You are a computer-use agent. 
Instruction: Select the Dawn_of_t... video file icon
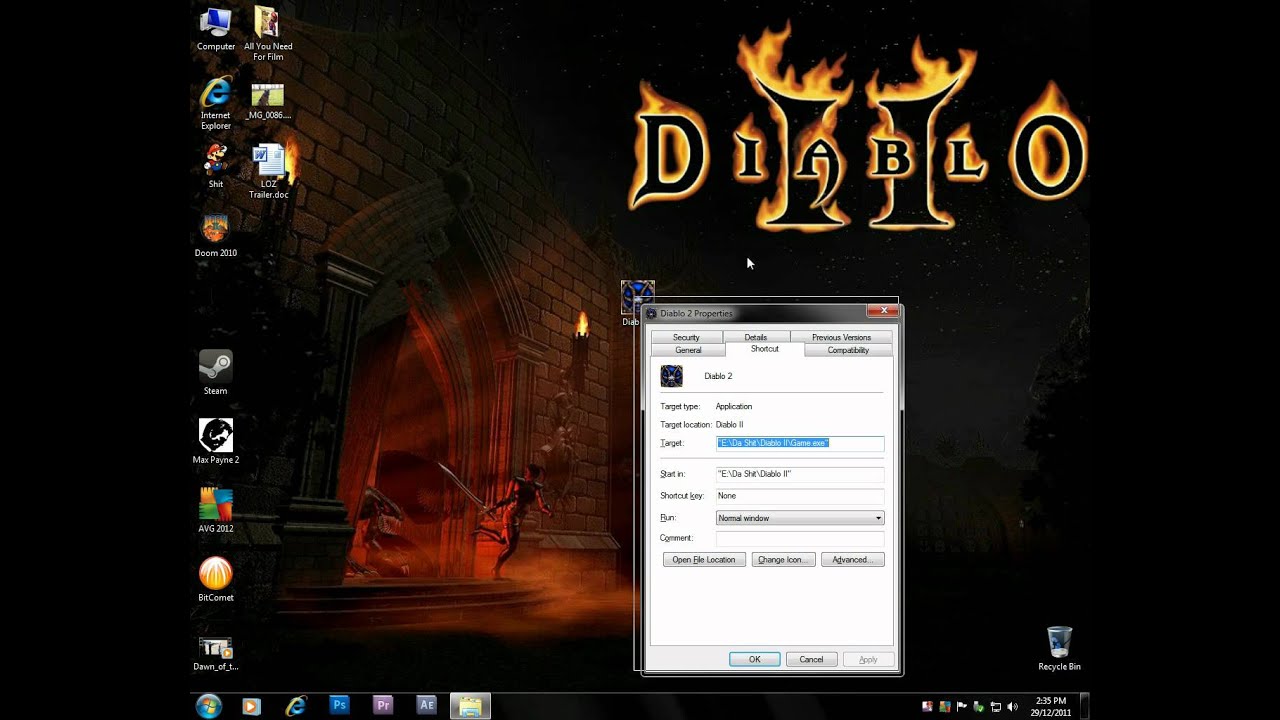click(x=216, y=654)
